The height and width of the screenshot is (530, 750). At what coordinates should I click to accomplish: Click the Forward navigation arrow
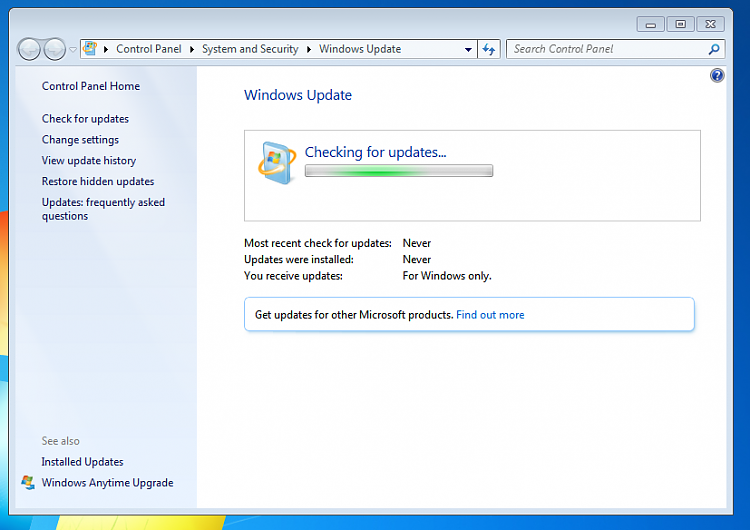55,49
